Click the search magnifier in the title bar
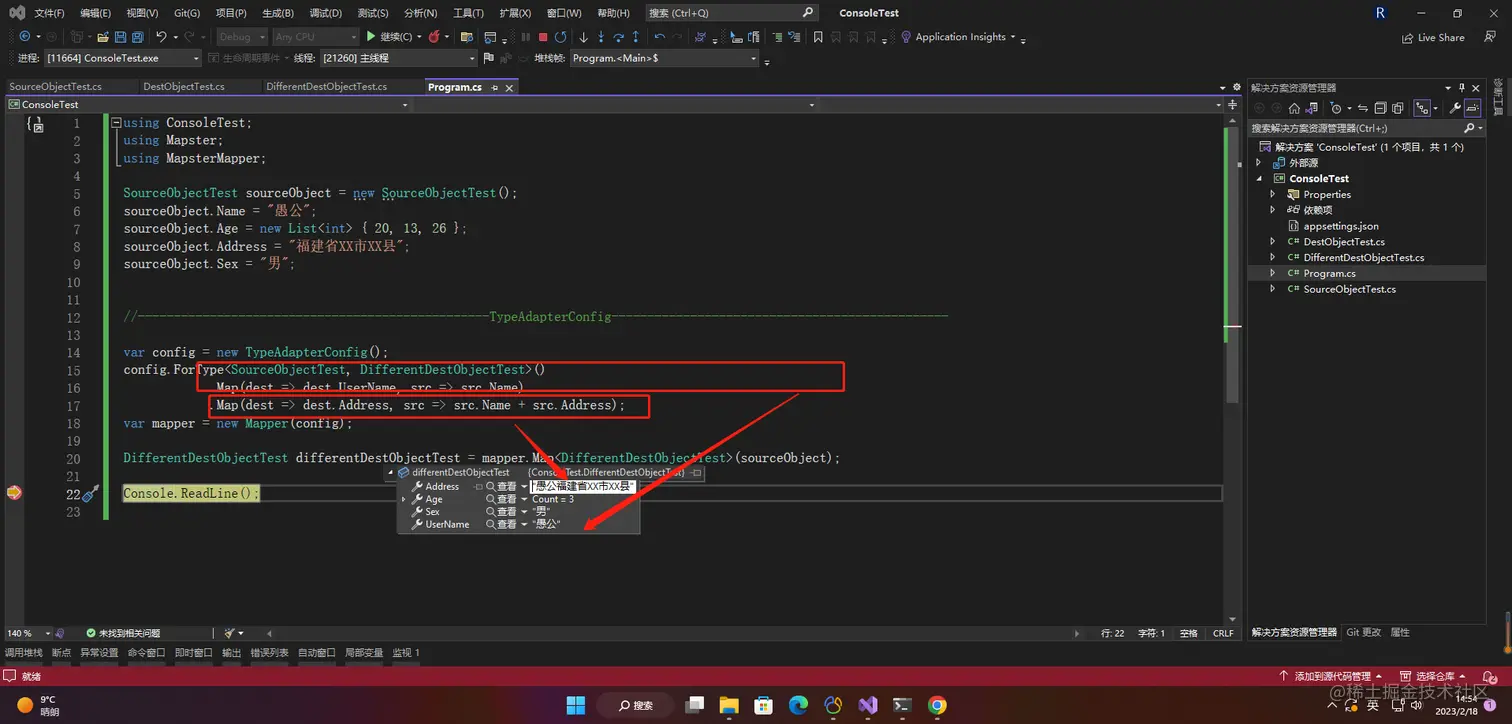This screenshot has height=724, width=1512. 808,13
